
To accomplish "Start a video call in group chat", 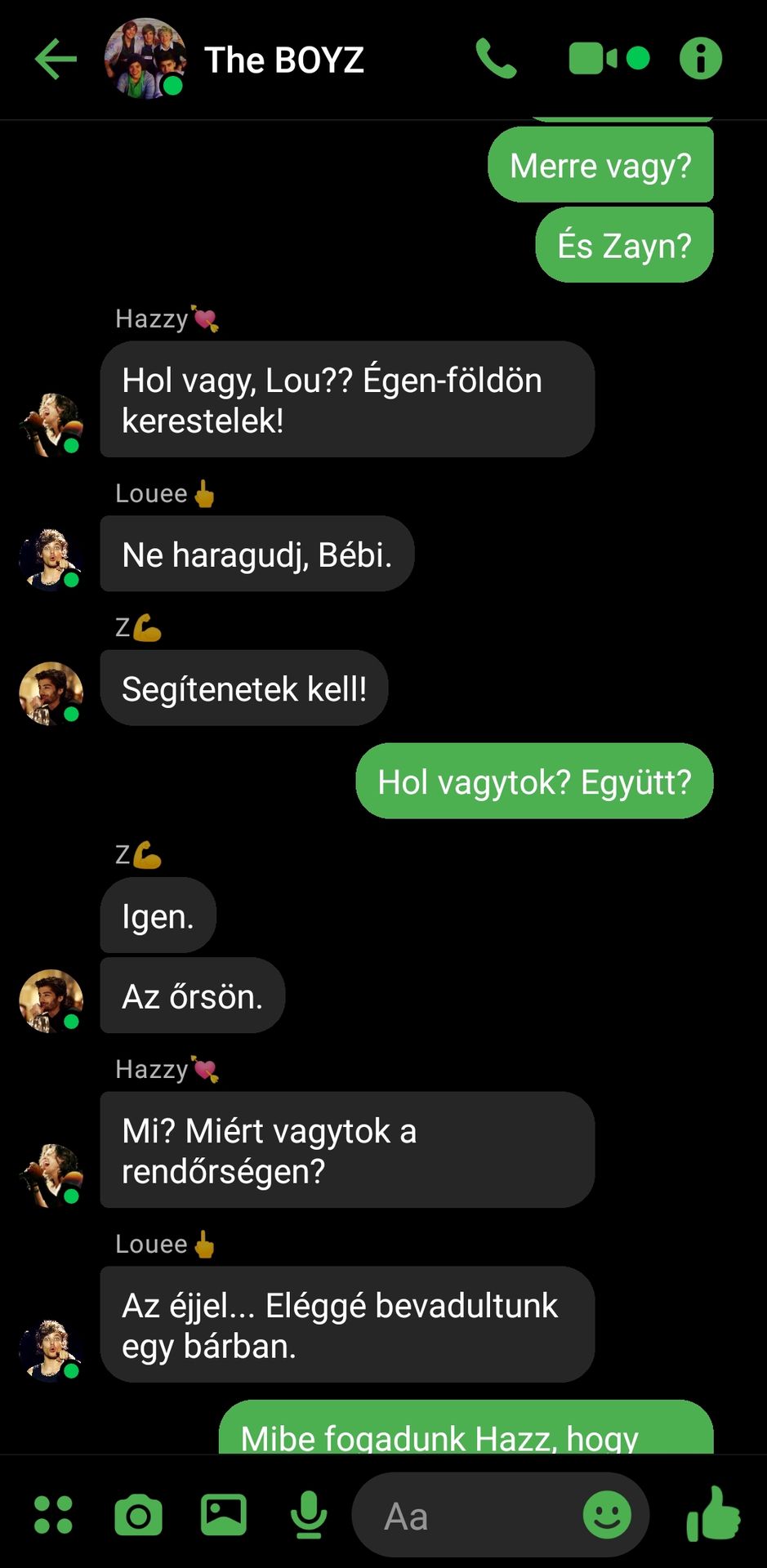I will tap(609, 59).
